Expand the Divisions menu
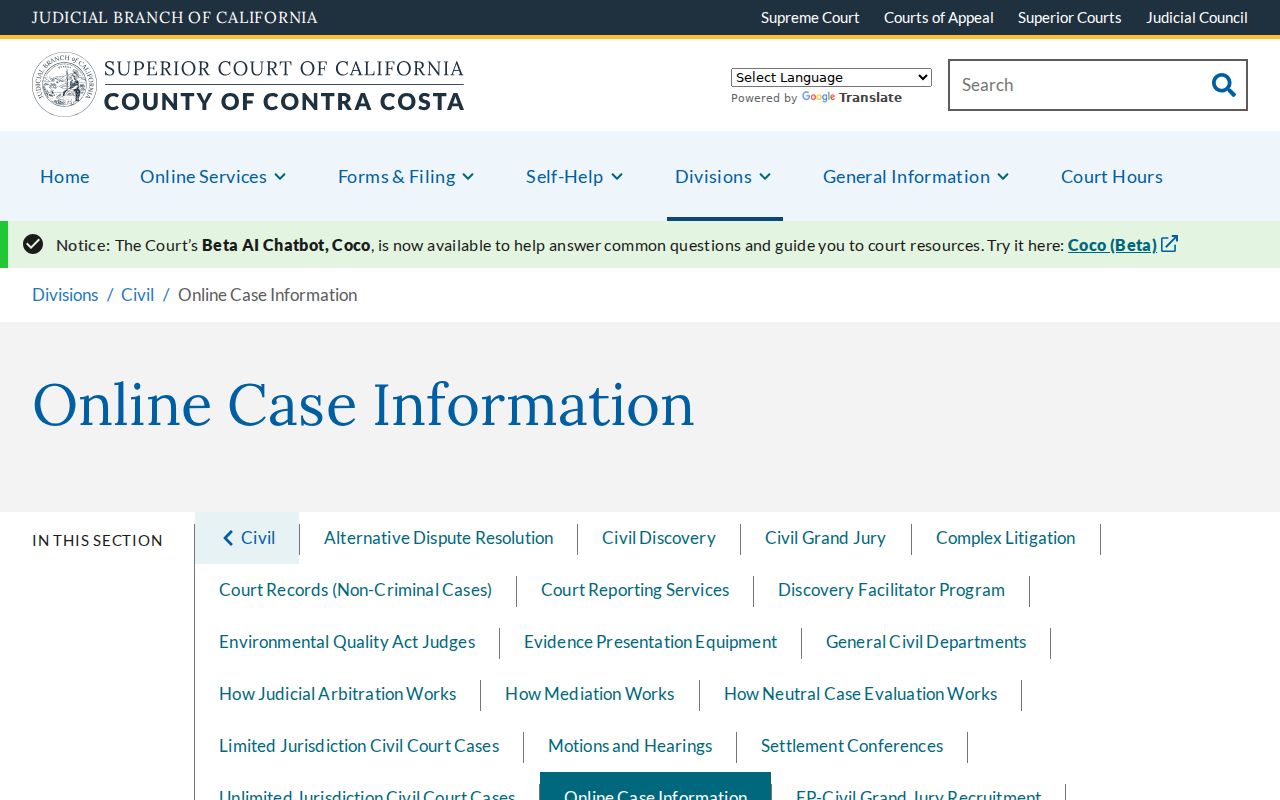 click(x=724, y=176)
